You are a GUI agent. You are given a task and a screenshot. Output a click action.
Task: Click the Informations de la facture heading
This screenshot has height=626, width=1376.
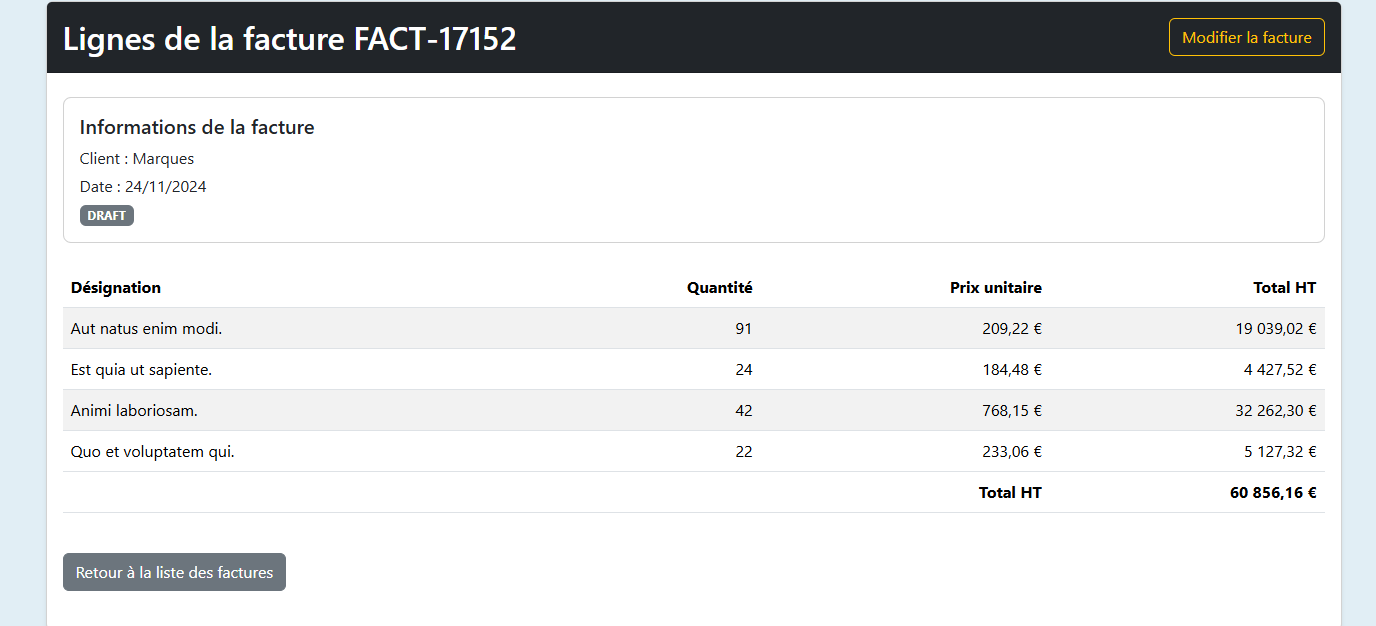197,127
